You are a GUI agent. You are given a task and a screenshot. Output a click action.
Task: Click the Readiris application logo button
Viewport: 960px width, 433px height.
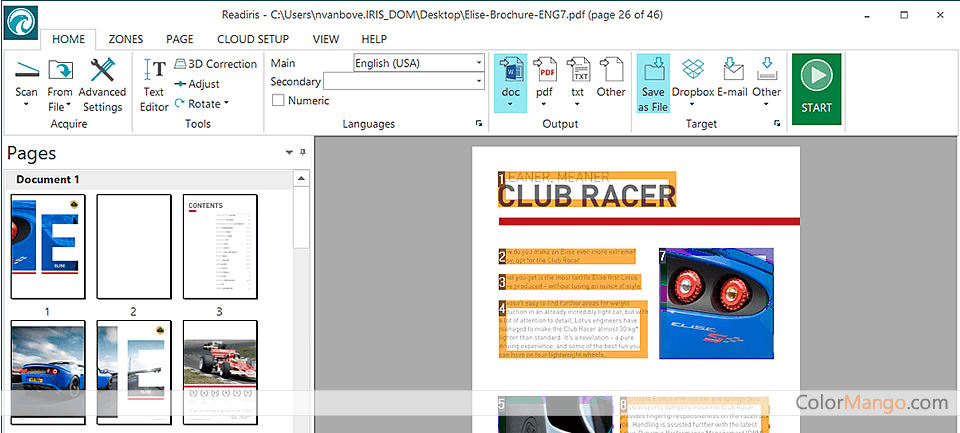point(21,23)
